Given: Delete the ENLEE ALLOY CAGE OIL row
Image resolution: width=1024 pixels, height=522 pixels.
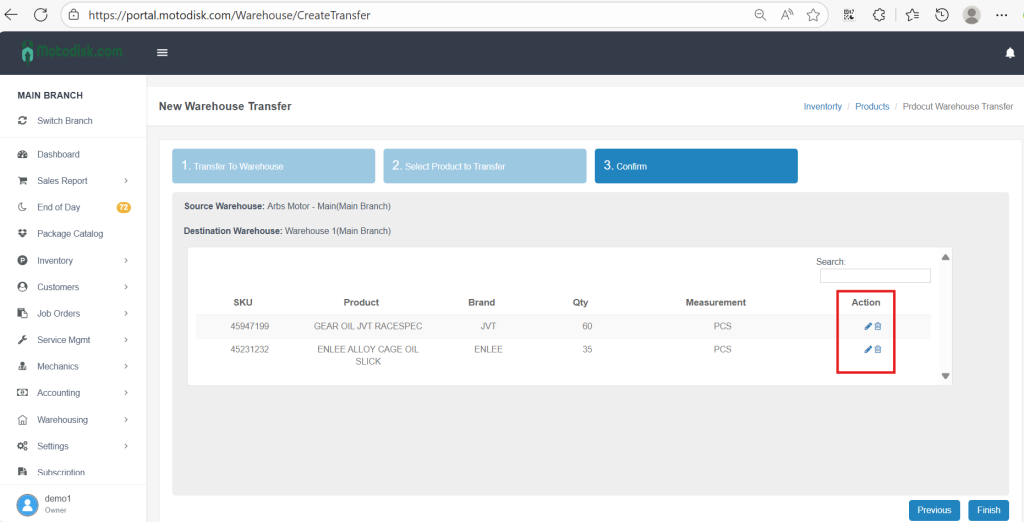Looking at the screenshot, I should (x=878, y=349).
